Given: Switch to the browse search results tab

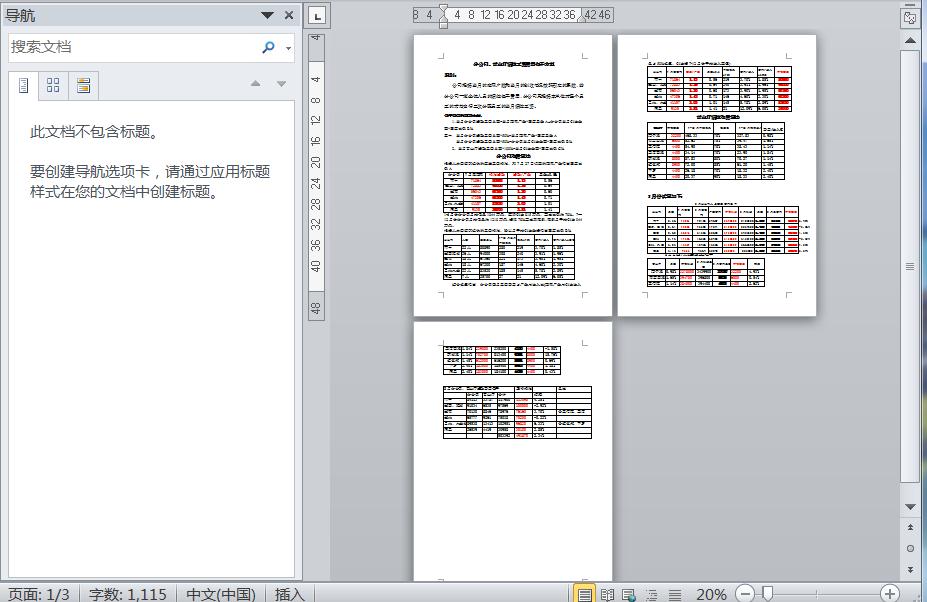Looking at the screenshot, I should (x=84, y=85).
